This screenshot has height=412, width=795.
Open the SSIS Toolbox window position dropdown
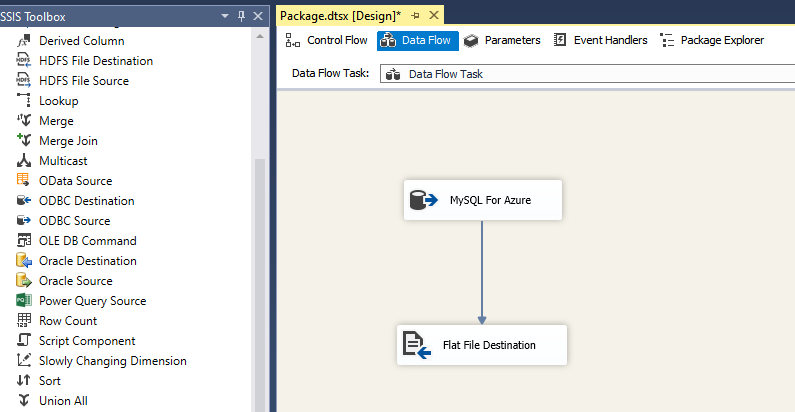[224, 16]
